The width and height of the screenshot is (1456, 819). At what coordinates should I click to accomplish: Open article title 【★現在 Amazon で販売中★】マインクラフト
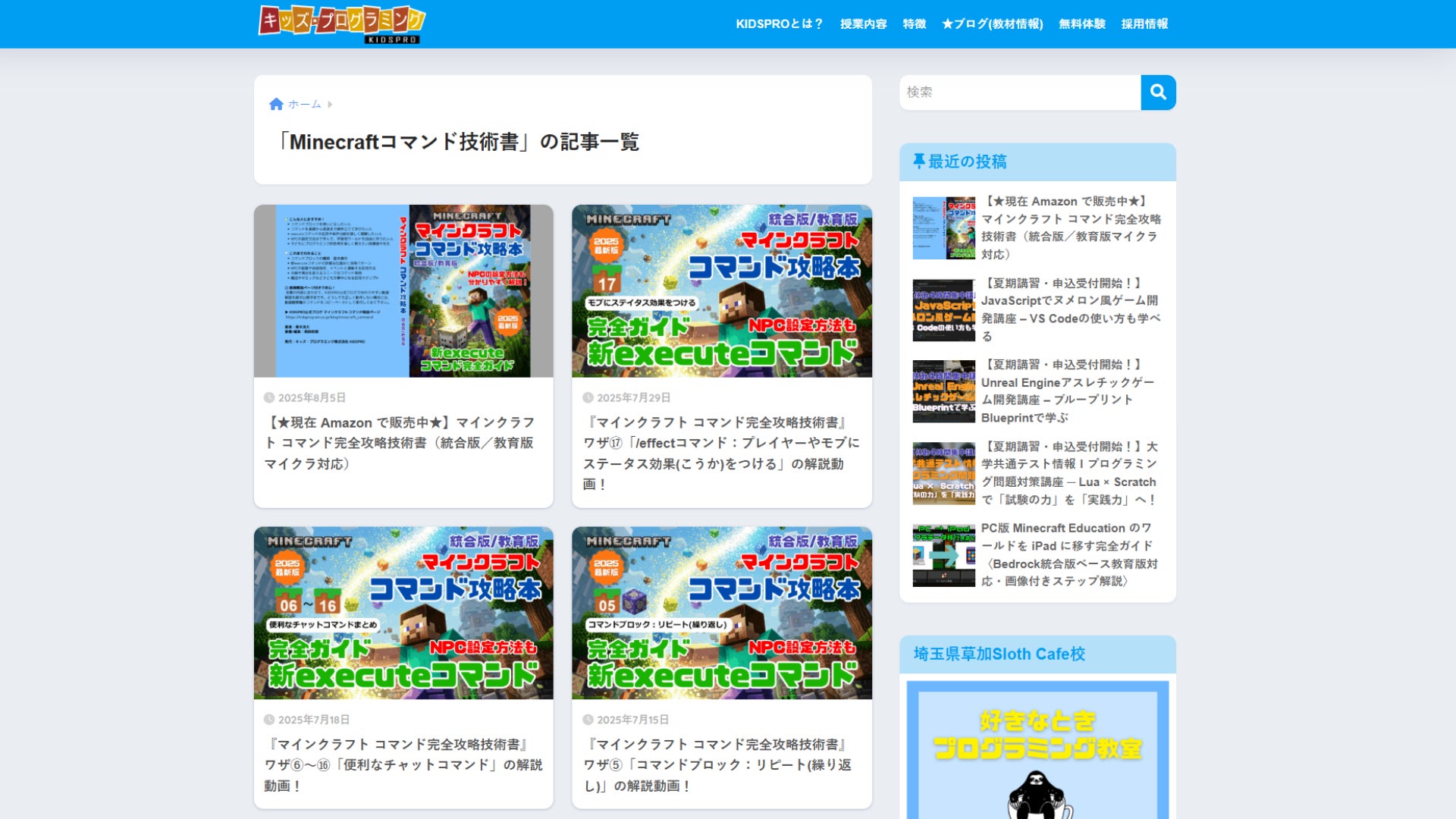[400, 443]
